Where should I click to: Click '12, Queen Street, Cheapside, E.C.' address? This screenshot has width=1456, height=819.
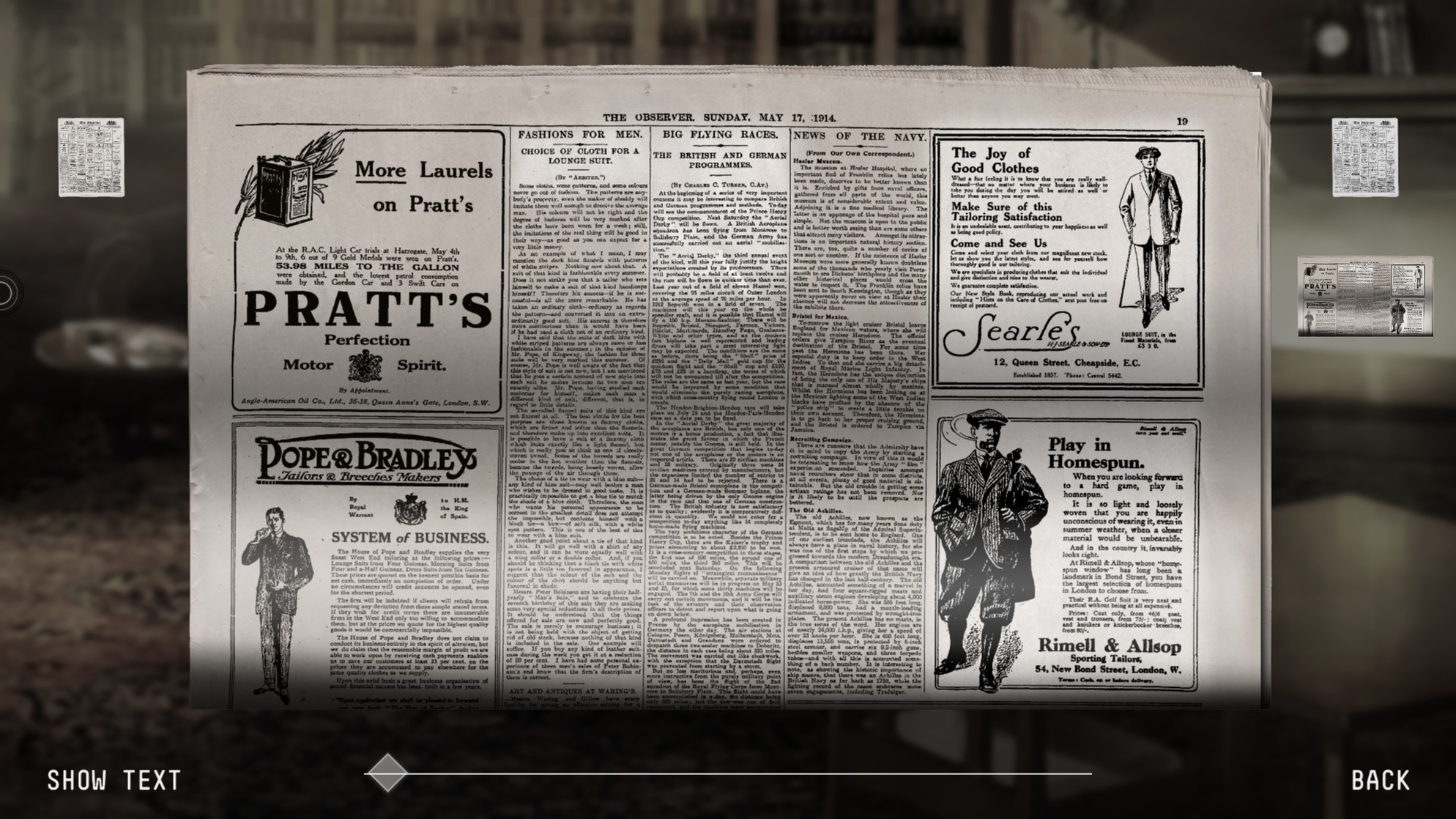click(x=1066, y=363)
